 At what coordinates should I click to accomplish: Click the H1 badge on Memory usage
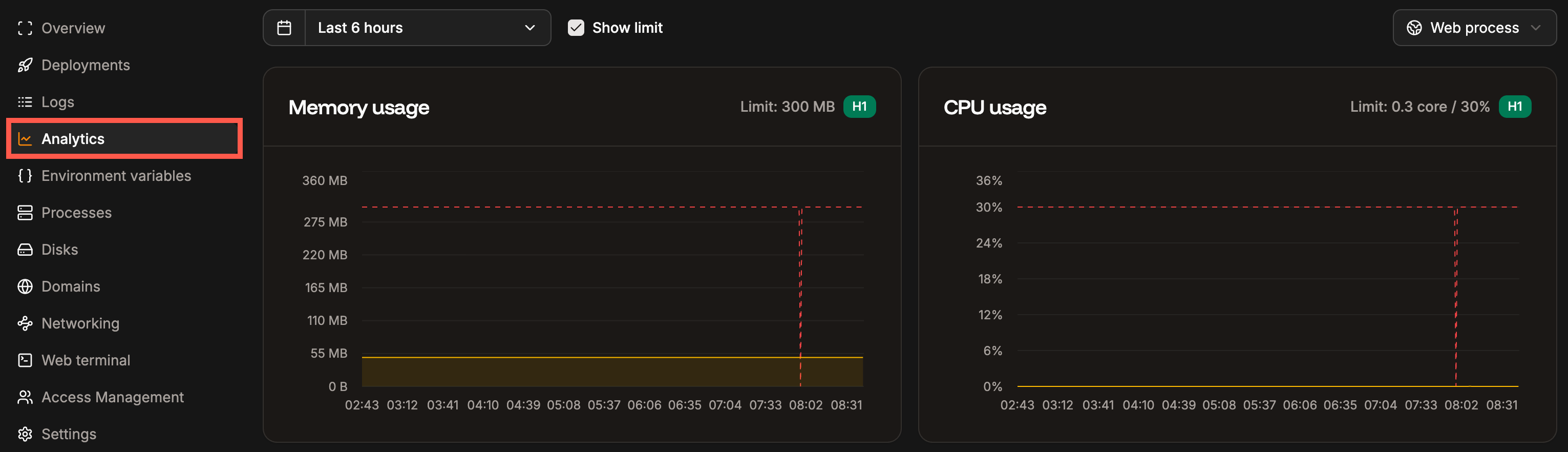[859, 106]
